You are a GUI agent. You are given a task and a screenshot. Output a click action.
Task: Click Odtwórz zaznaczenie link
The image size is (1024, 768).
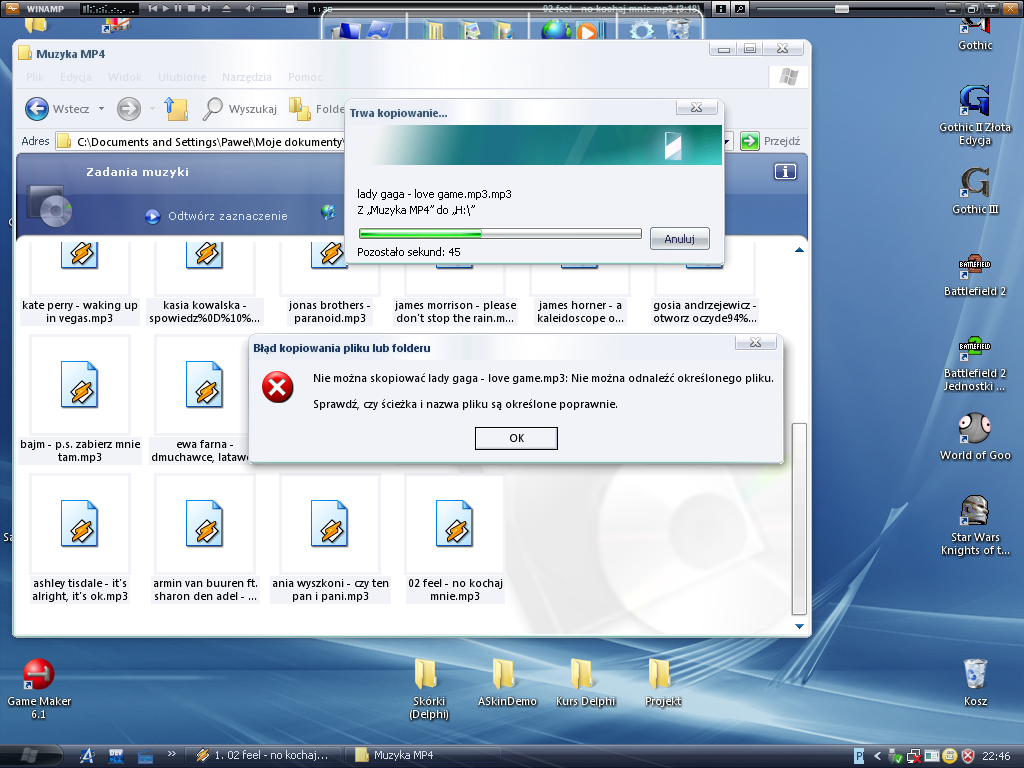[227, 216]
